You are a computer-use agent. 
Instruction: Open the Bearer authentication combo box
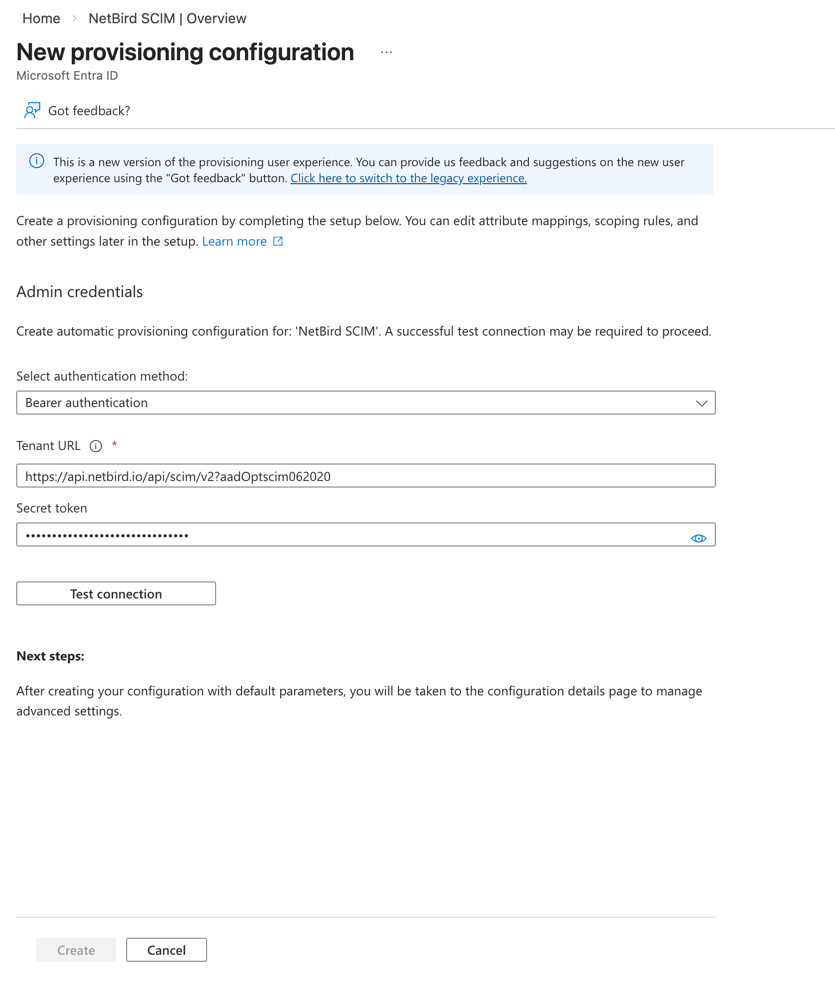pyautogui.click(x=350, y=403)
